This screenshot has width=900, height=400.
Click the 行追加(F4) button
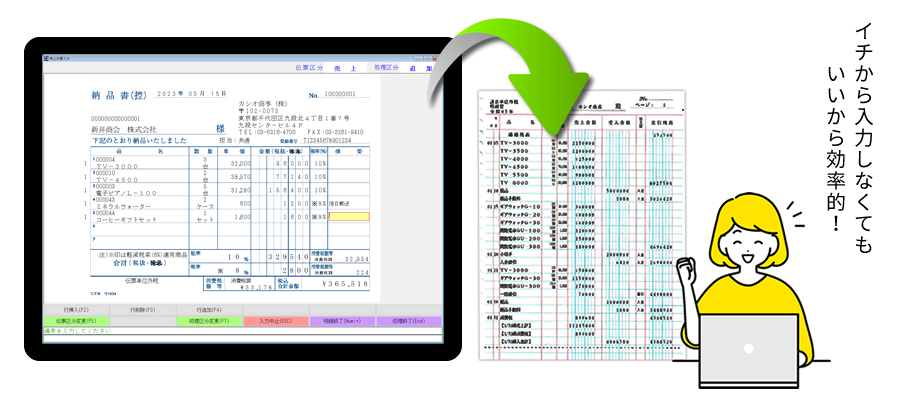coord(210,310)
